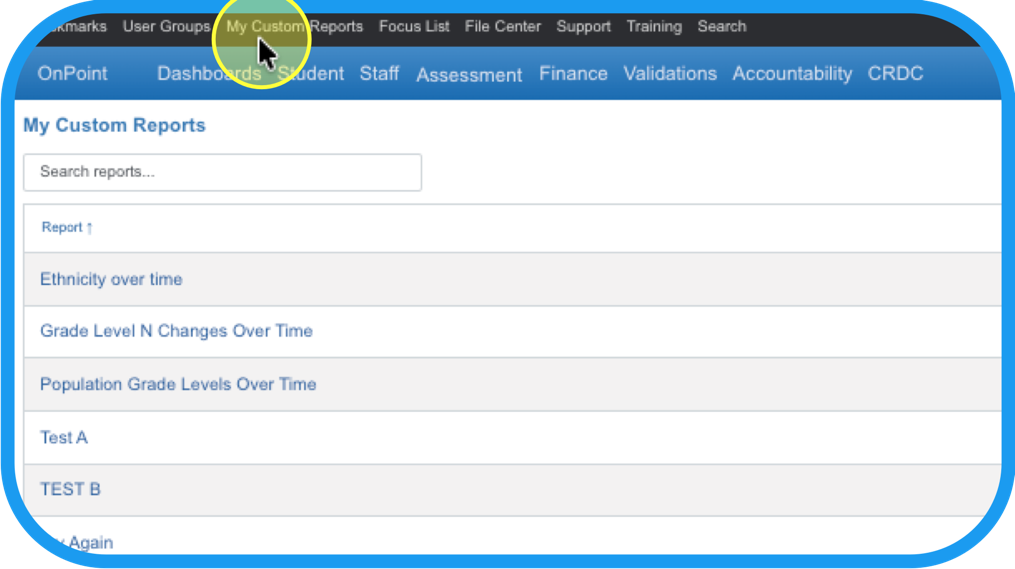The image size is (1015, 569).
Task: Open the Support menu item
Action: tap(583, 27)
